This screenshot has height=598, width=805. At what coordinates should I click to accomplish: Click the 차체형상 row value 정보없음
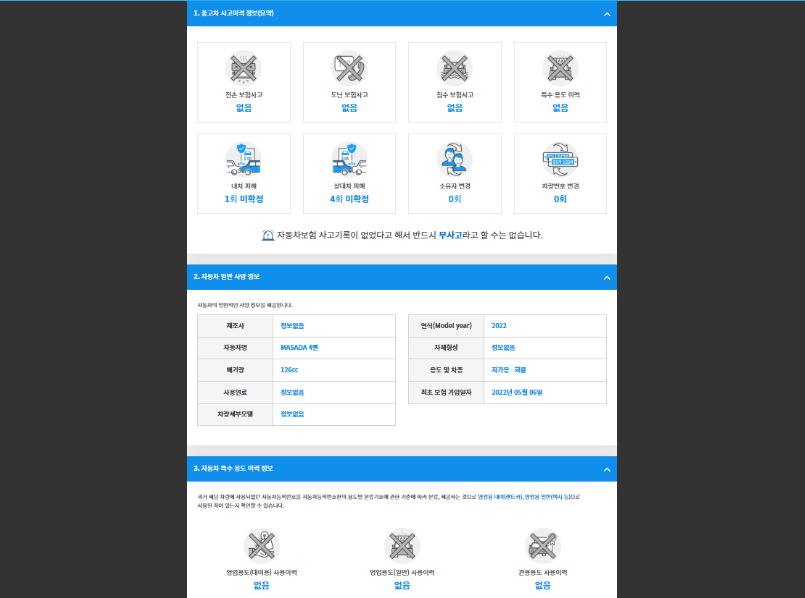[503, 348]
